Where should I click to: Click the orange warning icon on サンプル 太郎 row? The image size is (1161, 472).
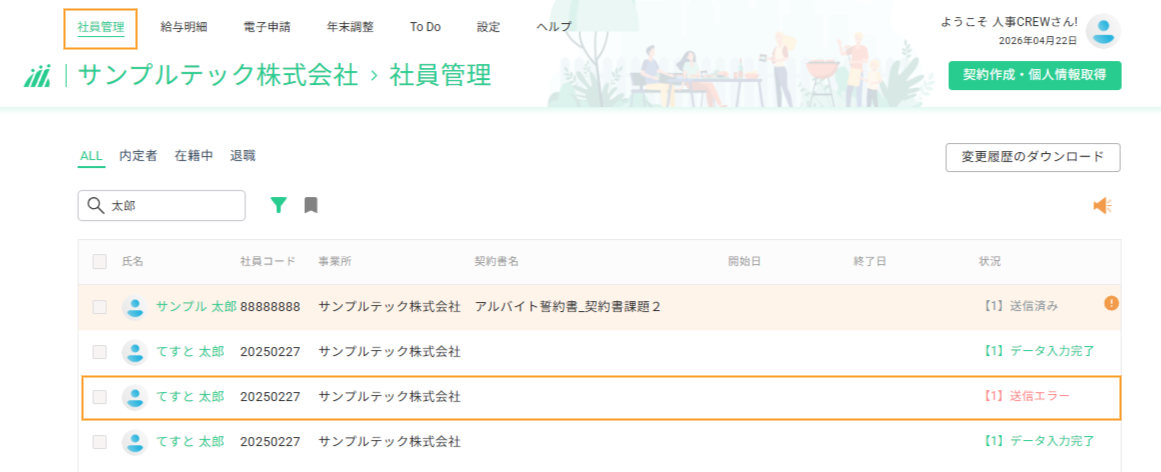1111,302
